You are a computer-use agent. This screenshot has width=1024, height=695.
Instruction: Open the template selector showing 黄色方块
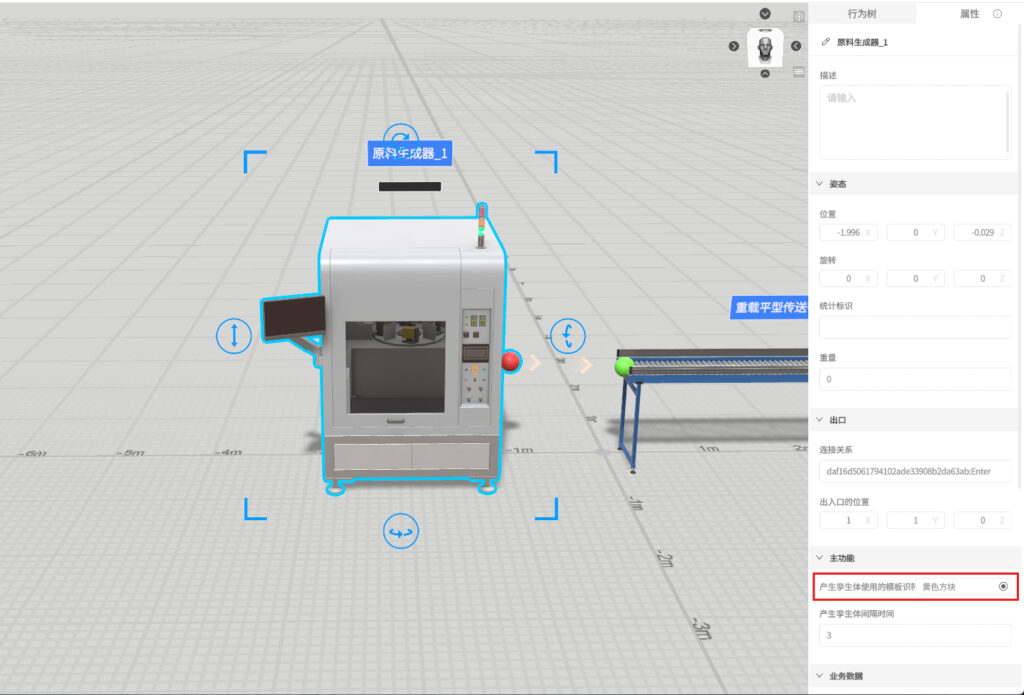click(963, 587)
